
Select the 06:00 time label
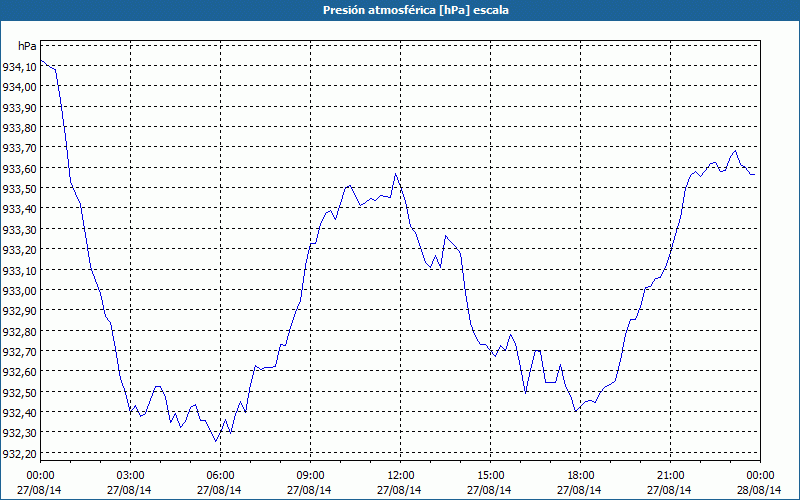(x=220, y=476)
